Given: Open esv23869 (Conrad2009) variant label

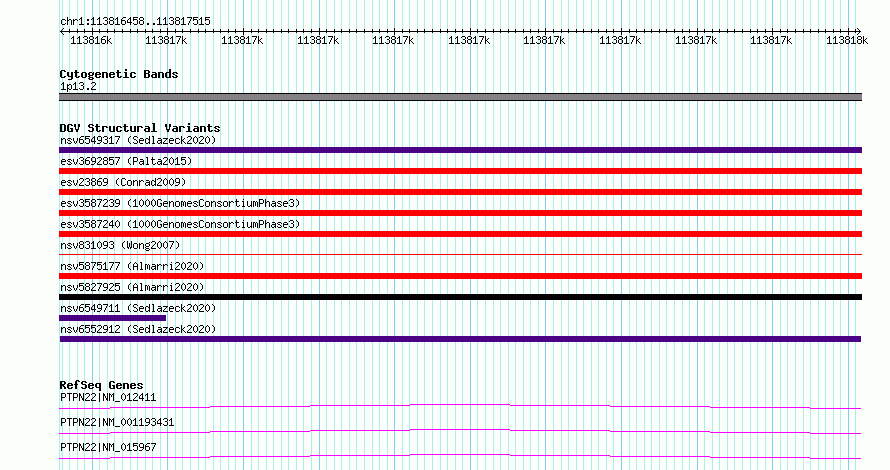Looking at the screenshot, I should click(123, 182).
